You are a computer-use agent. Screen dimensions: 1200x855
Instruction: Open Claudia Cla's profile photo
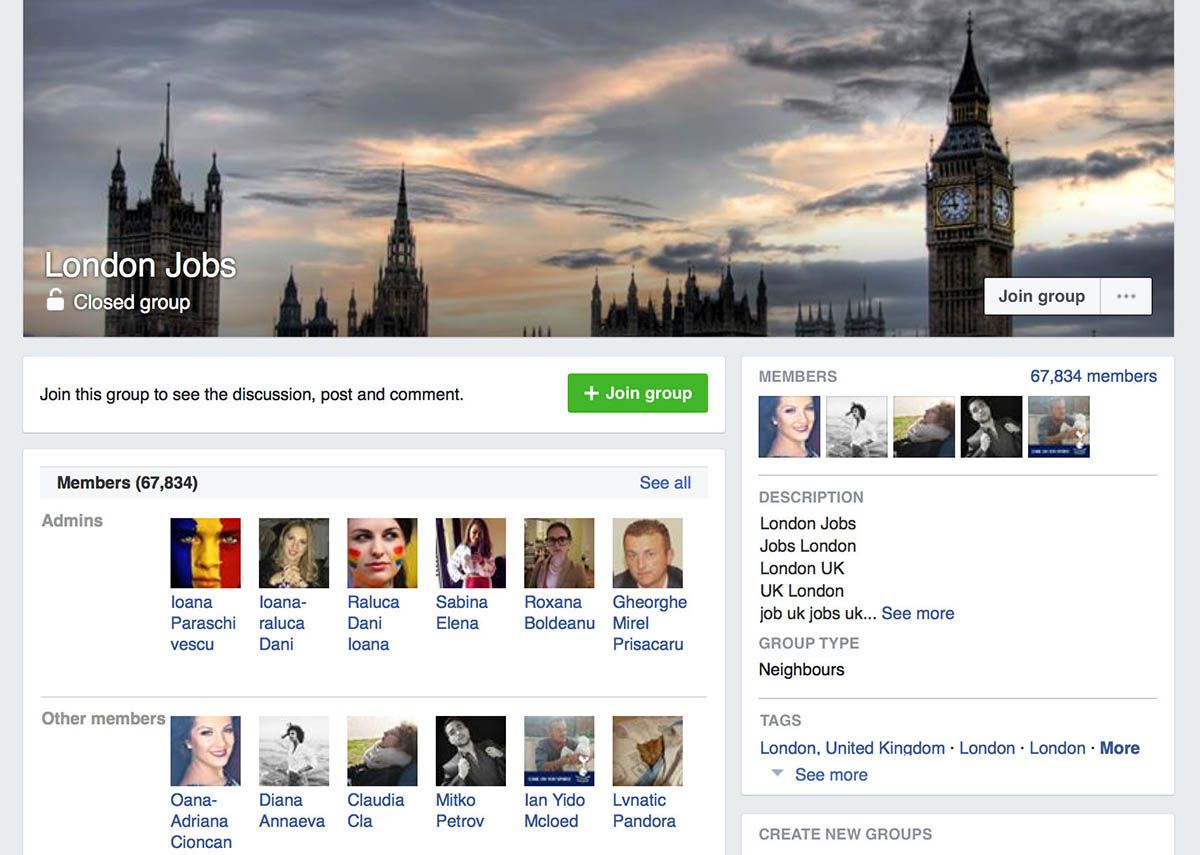point(382,751)
